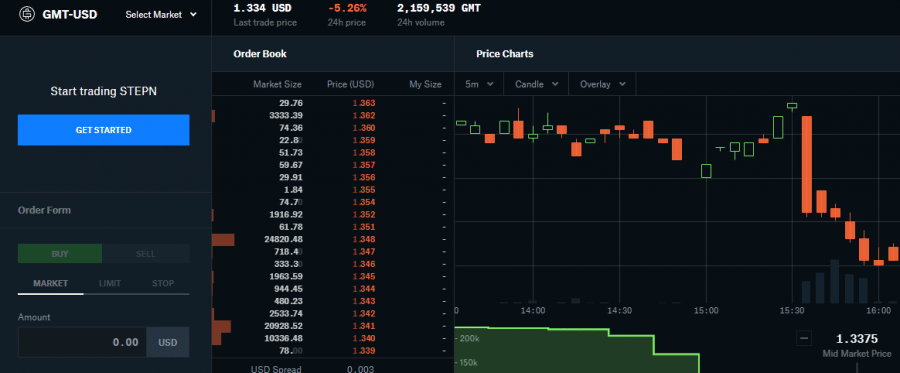Screen dimensions: 900x373
Task: Click the Order Form heading
Action: pos(44,210)
